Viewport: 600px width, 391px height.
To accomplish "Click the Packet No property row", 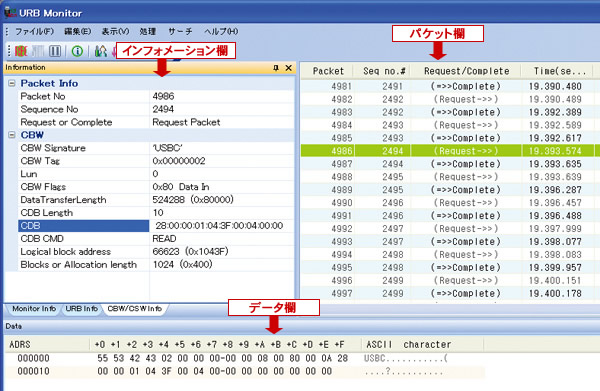I will tap(156, 96).
